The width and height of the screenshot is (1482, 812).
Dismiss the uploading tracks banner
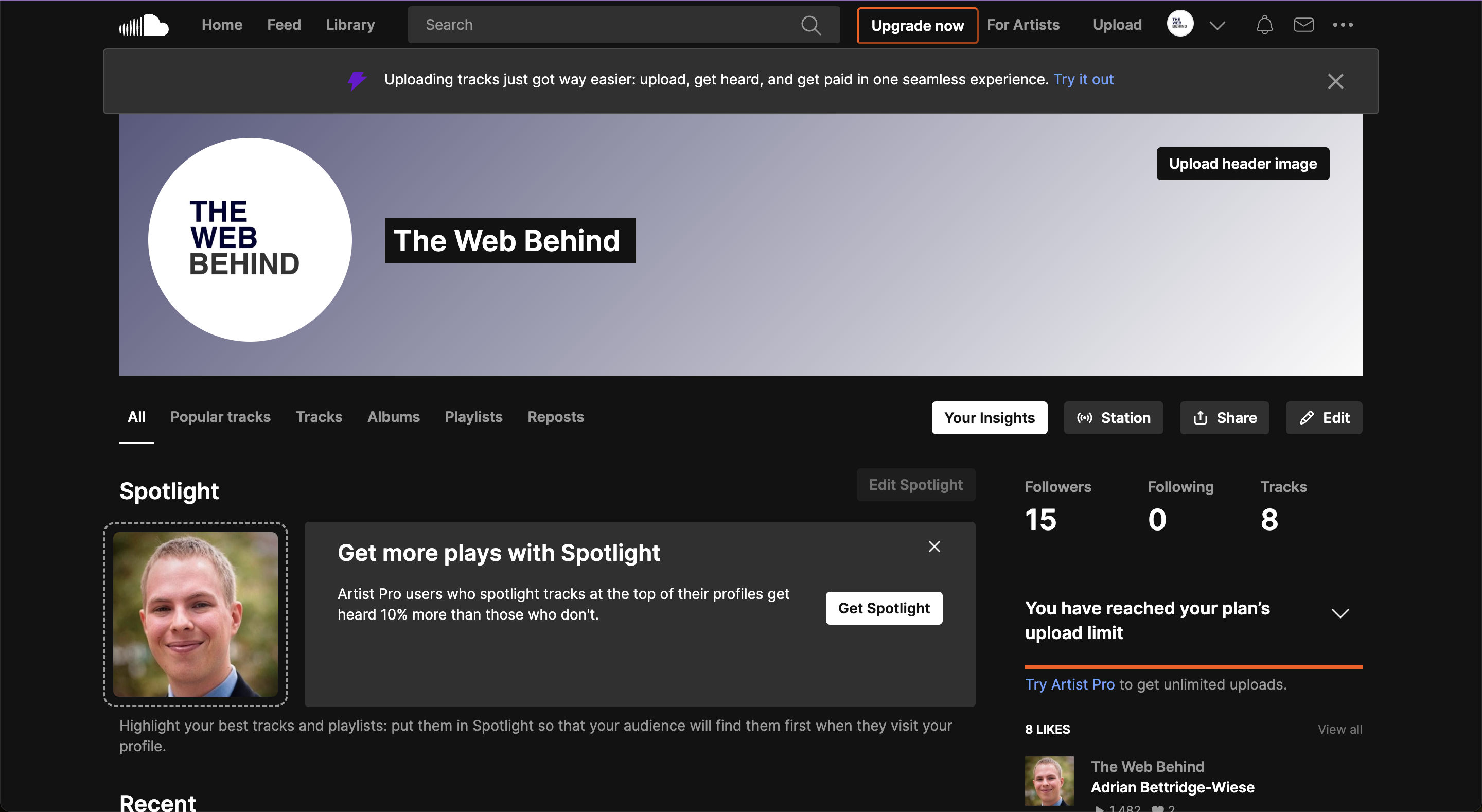(1335, 81)
